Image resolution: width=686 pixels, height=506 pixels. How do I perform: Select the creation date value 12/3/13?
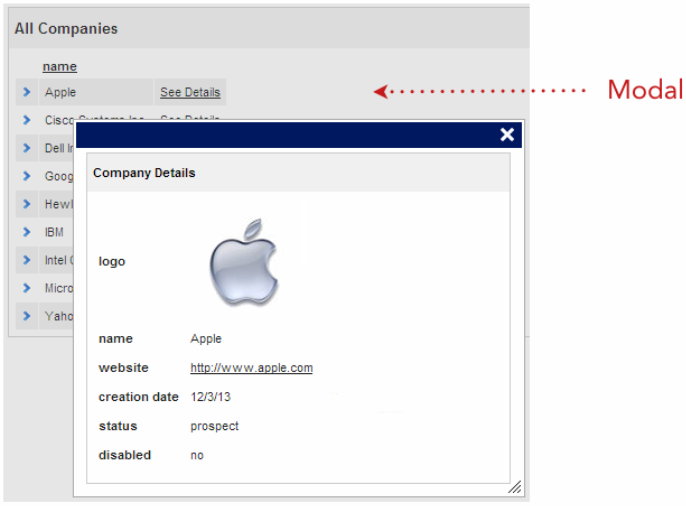pyautogui.click(x=210, y=397)
